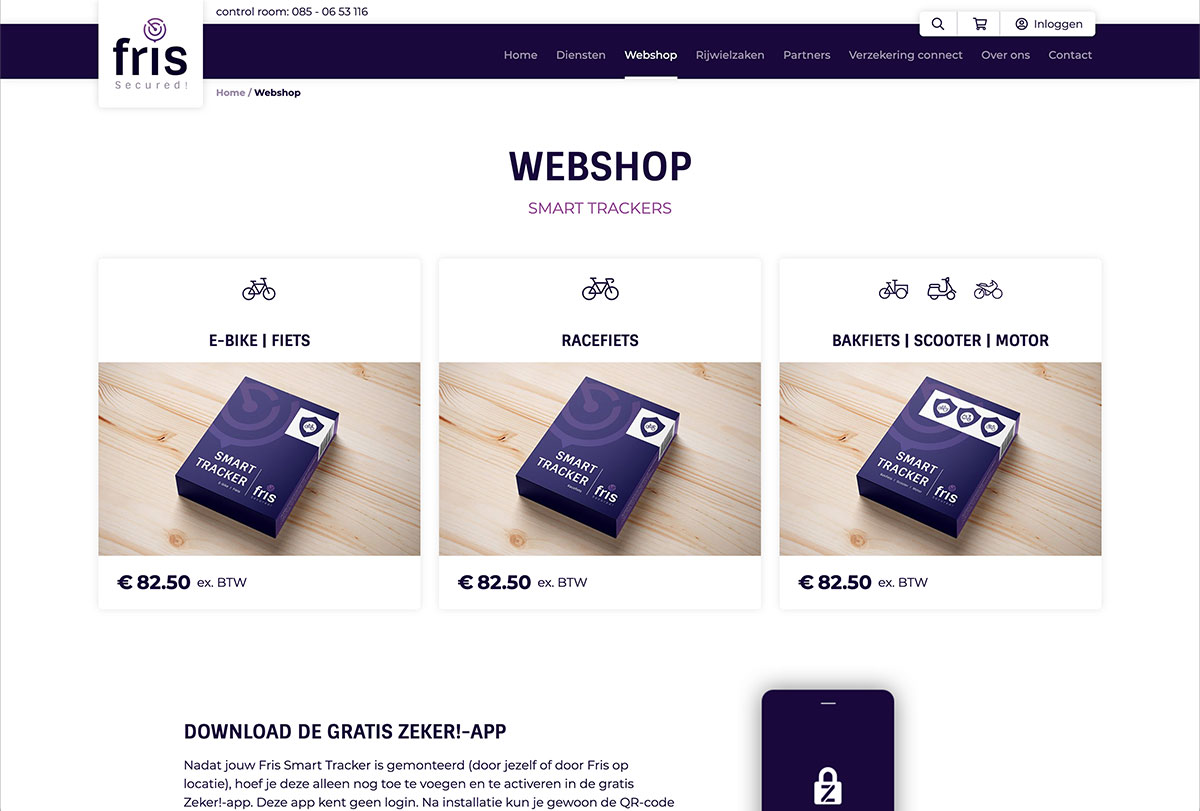Click the cargo bike icon in third card

tap(893, 290)
